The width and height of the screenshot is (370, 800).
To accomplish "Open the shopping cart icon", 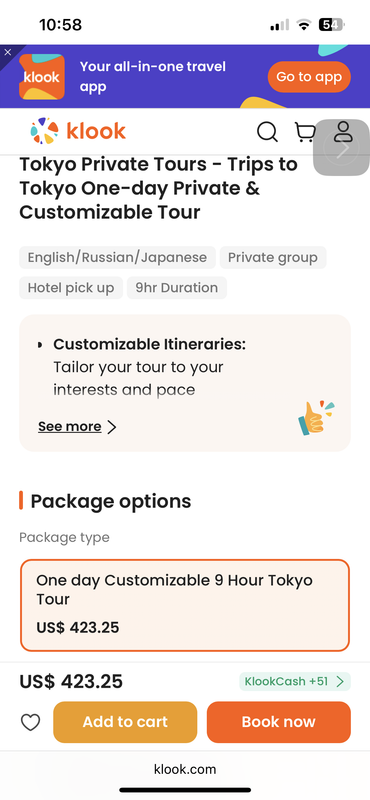I will point(305,132).
